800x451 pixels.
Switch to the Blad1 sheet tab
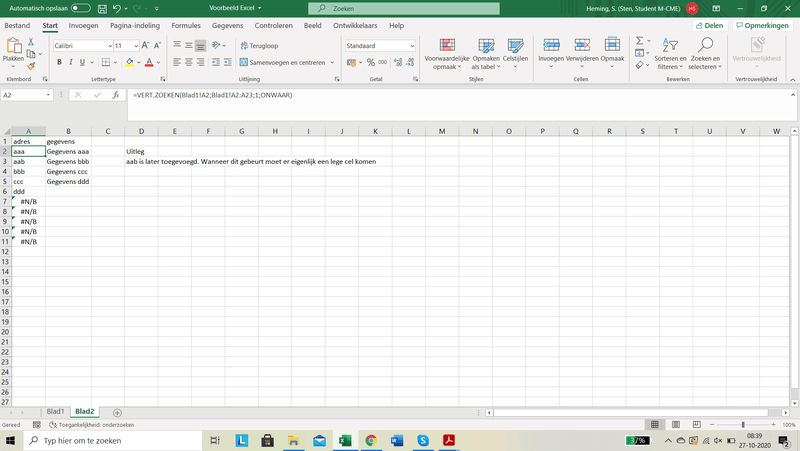[55, 412]
